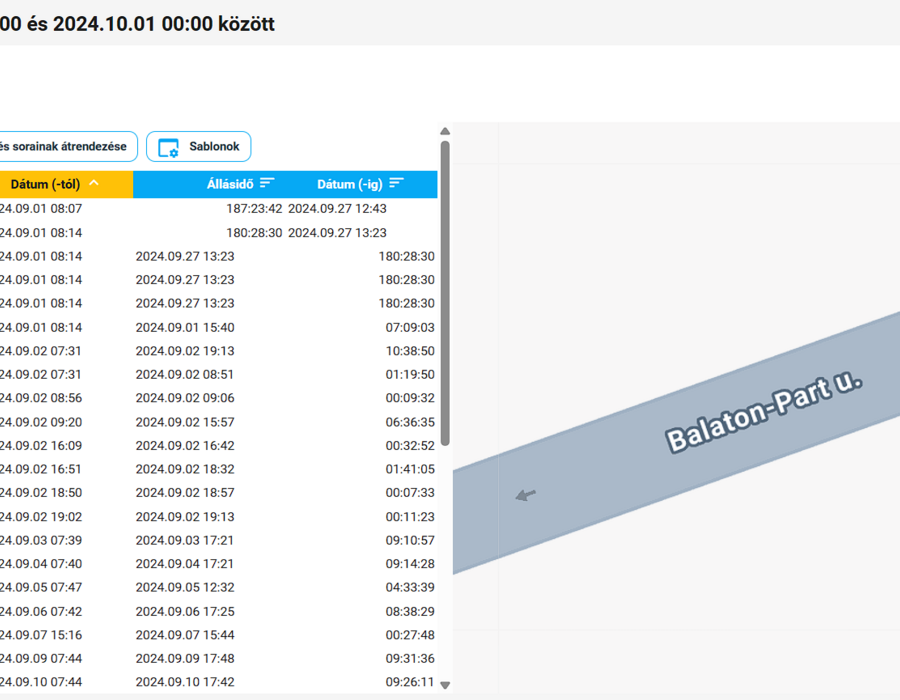Toggle the ascending caret on Dátum (-tól)
Viewport: 900px width, 700px height.
coord(94,183)
